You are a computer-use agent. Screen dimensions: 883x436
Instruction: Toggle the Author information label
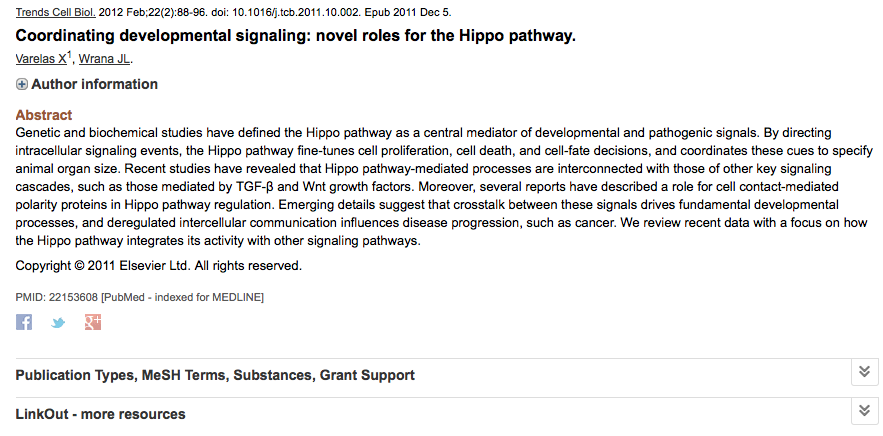95,84
